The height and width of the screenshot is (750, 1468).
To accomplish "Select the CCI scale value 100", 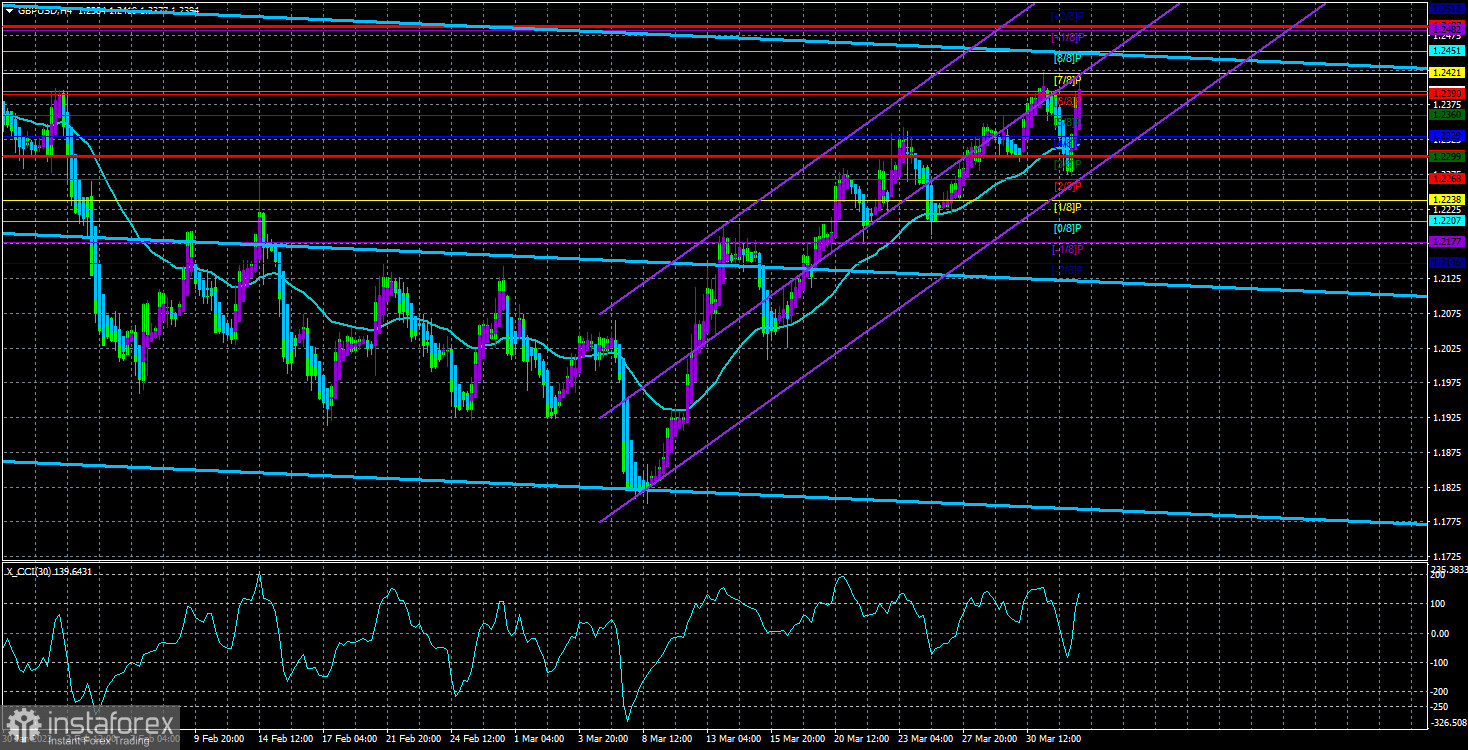I will point(1439,603).
